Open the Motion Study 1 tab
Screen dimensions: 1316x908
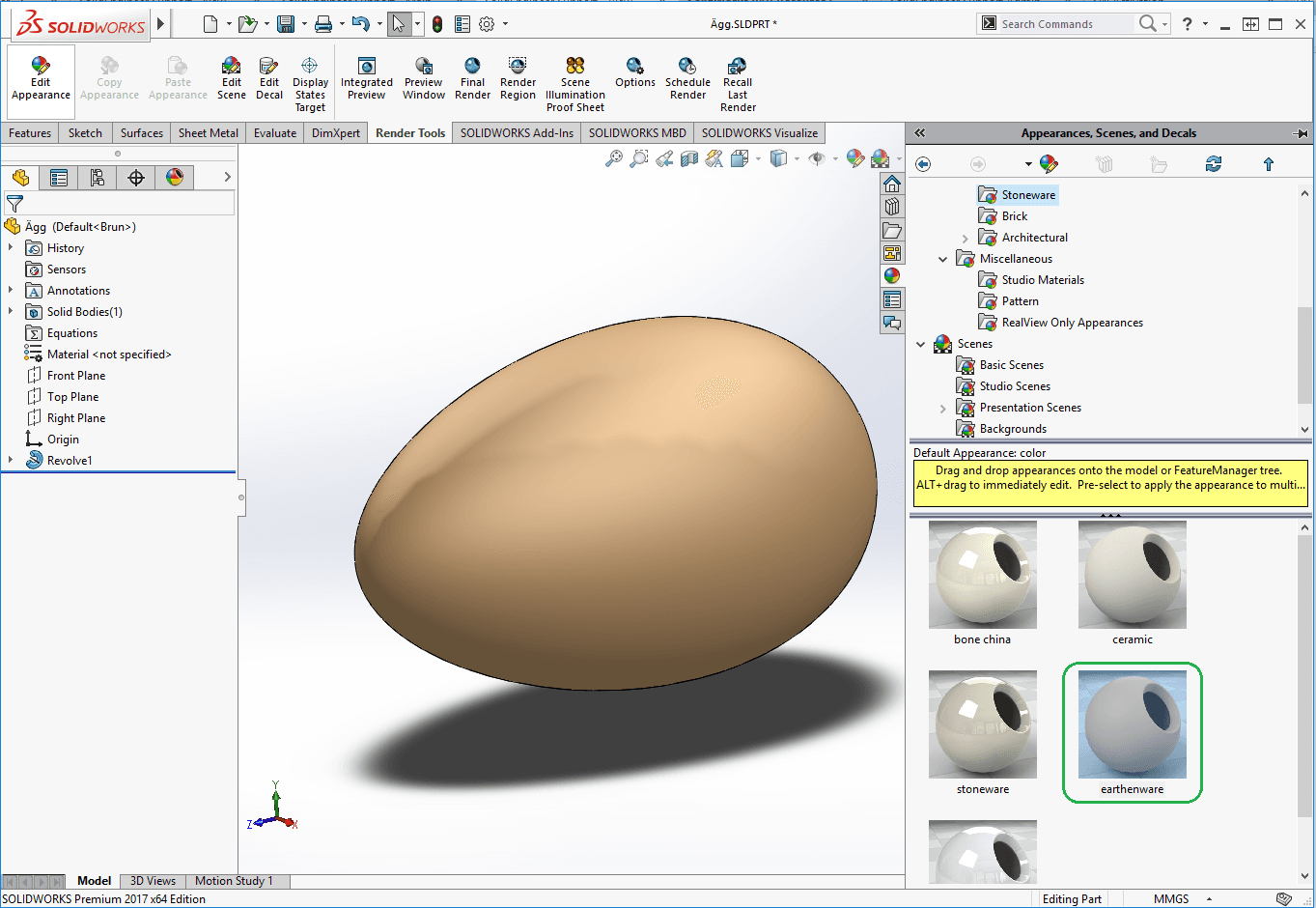(234, 881)
